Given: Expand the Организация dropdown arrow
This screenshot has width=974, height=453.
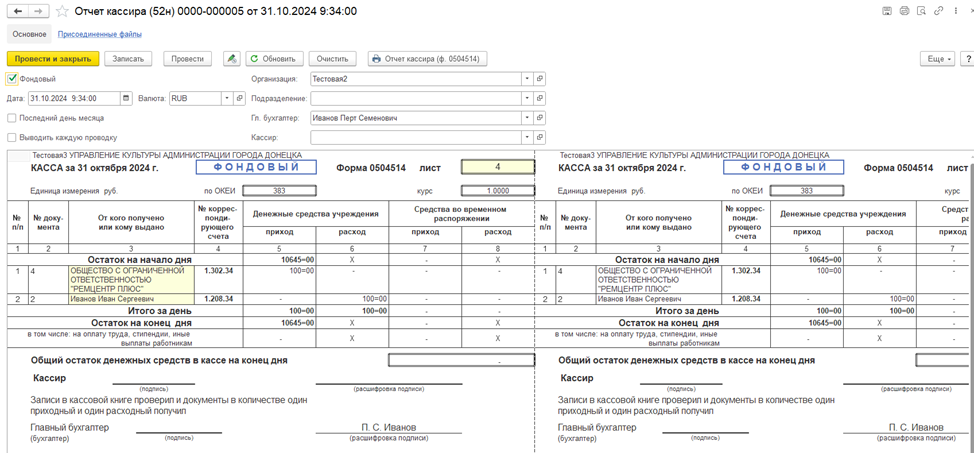Looking at the screenshot, I should point(527,79).
